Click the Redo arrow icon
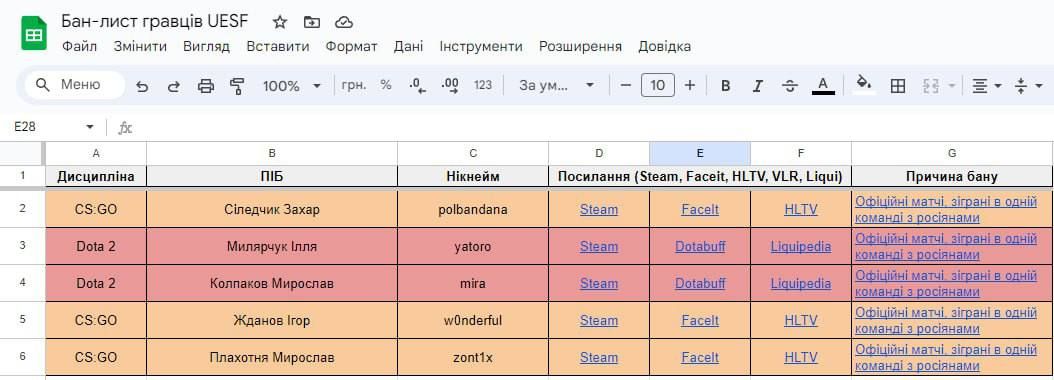This screenshot has height=380, width=1054. coord(173,85)
